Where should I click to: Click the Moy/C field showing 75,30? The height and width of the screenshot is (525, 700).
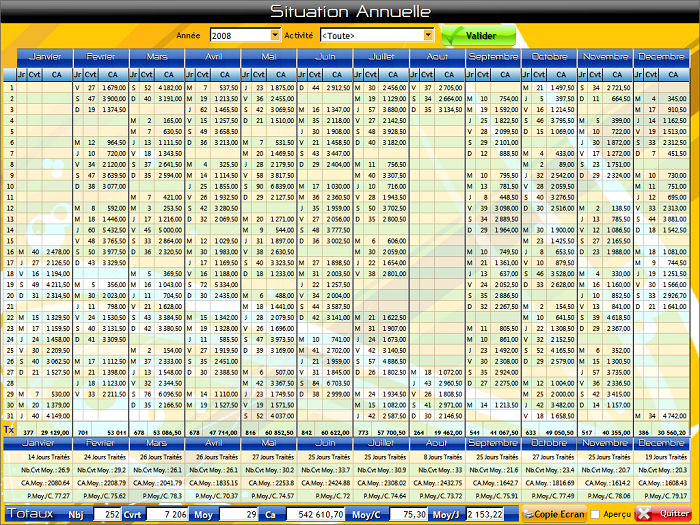404,513
